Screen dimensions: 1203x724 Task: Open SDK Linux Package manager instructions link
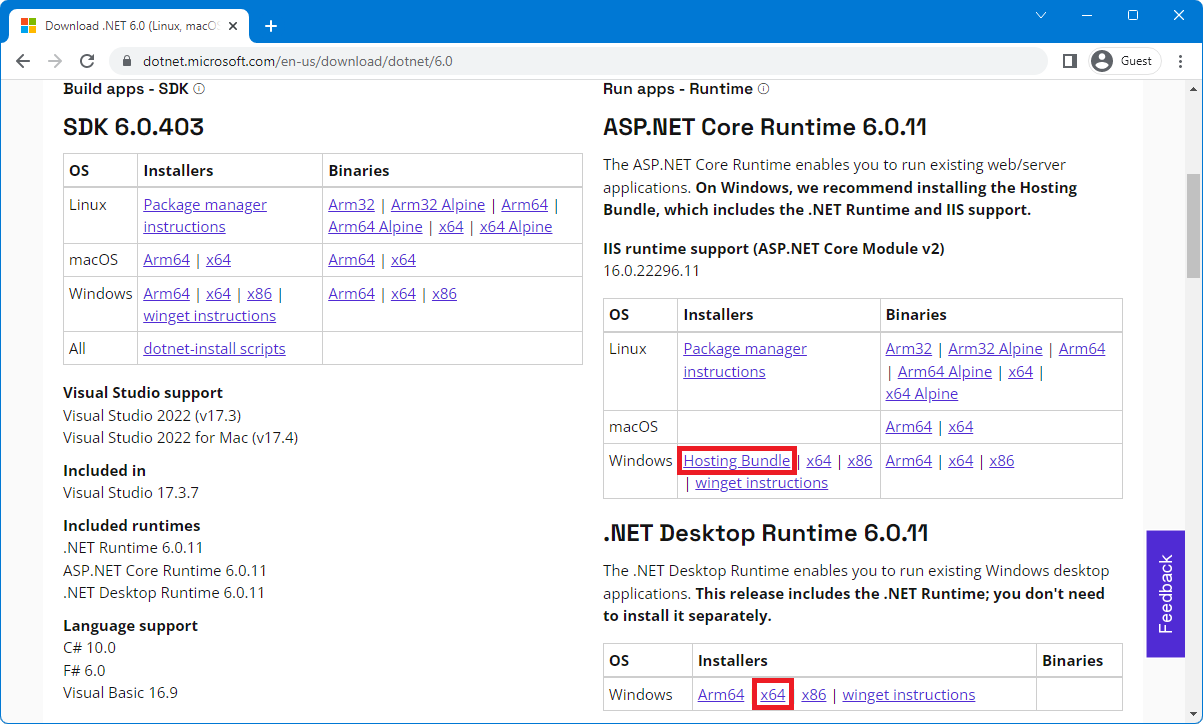point(205,215)
